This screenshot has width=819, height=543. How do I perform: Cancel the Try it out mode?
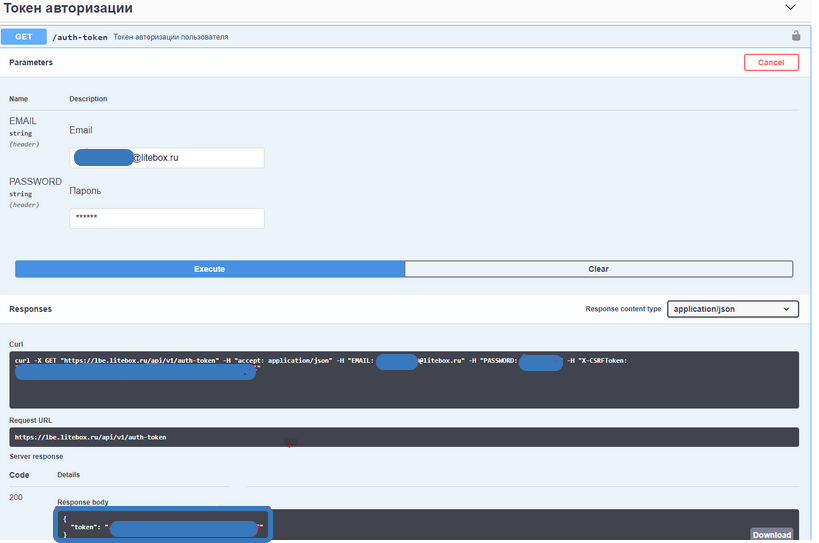click(x=770, y=62)
